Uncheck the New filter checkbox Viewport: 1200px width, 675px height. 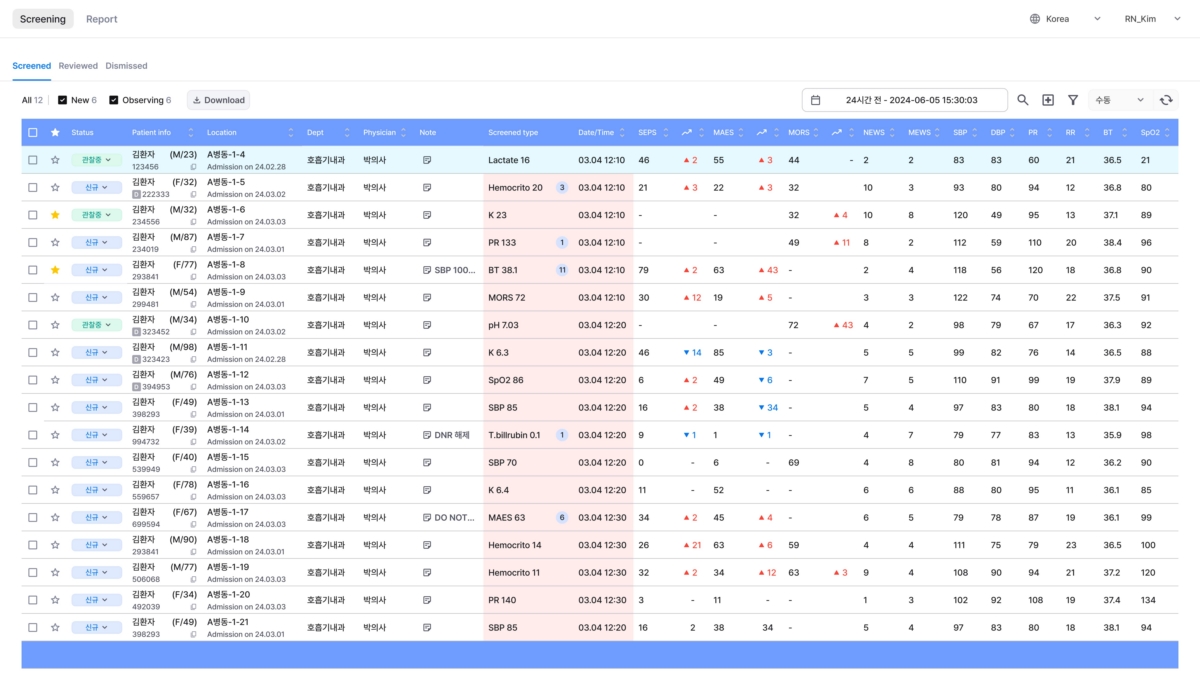[63, 100]
